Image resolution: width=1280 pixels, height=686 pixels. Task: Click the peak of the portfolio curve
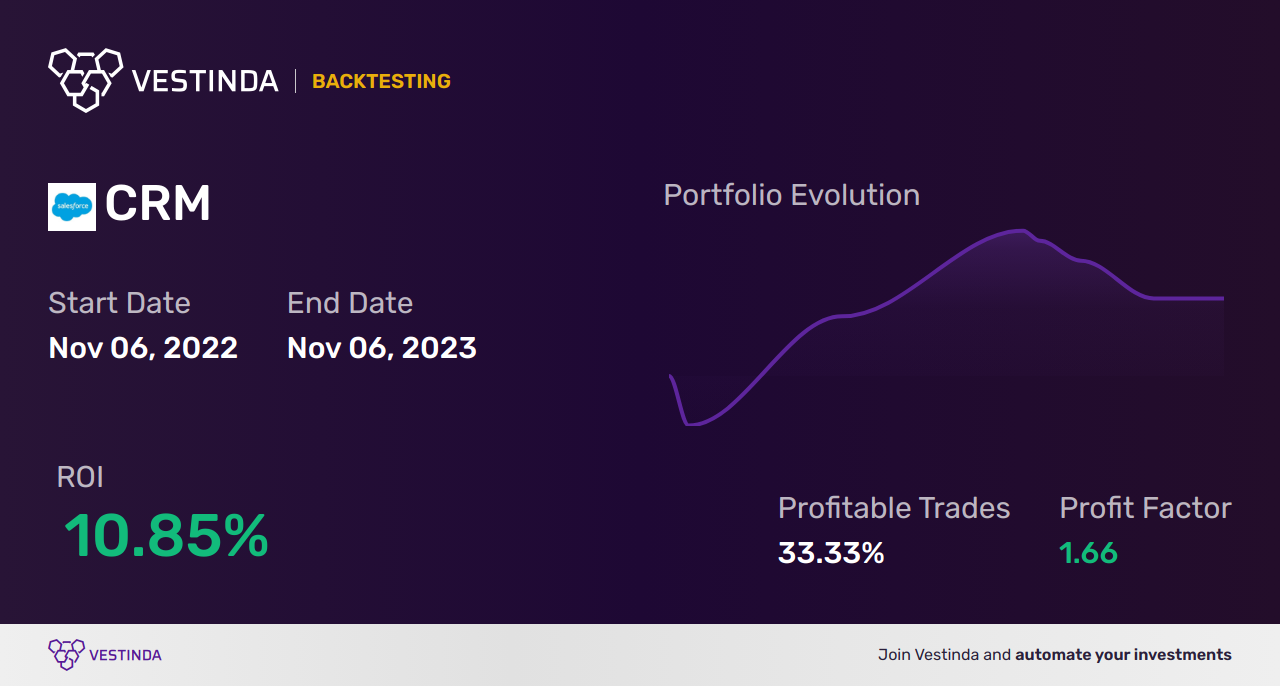(1020, 231)
